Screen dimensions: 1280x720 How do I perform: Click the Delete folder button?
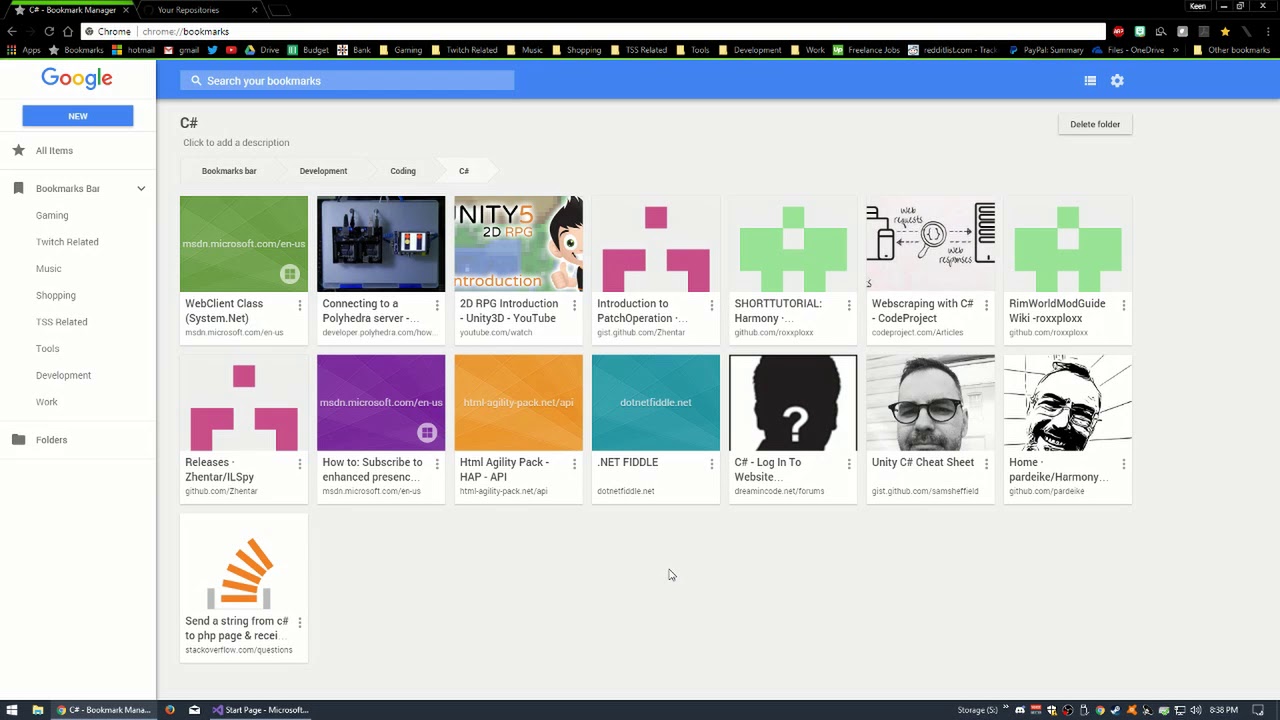[x=1095, y=124]
